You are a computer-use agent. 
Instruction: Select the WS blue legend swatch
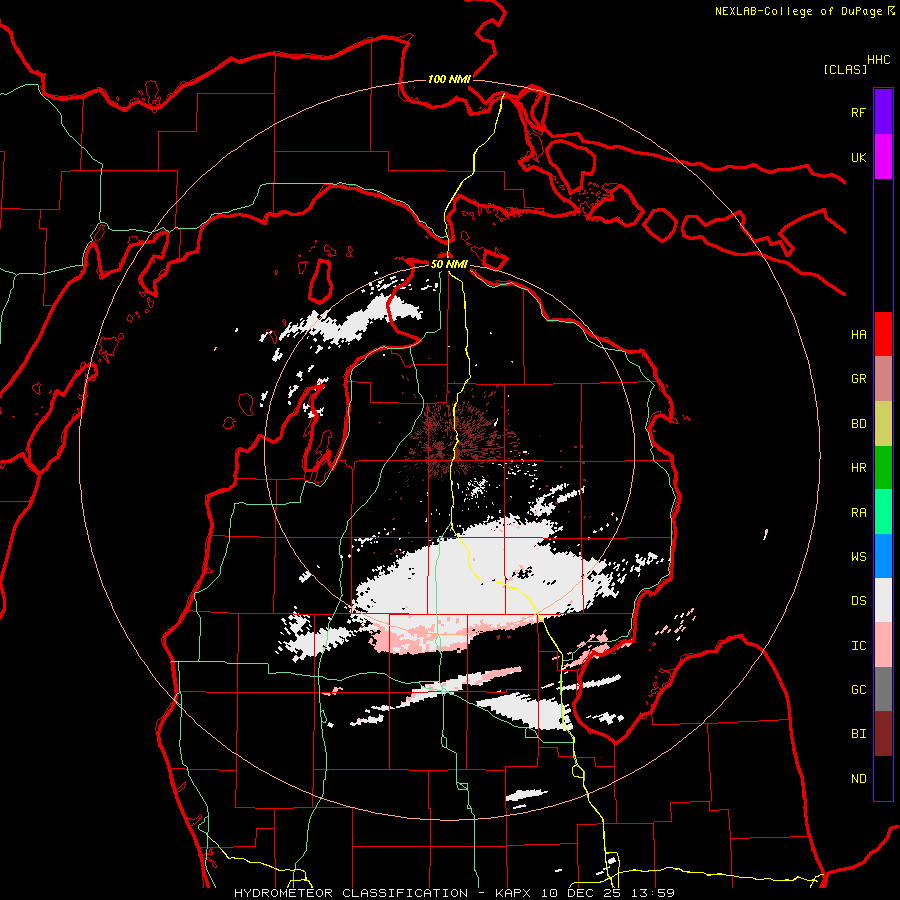coord(883,556)
